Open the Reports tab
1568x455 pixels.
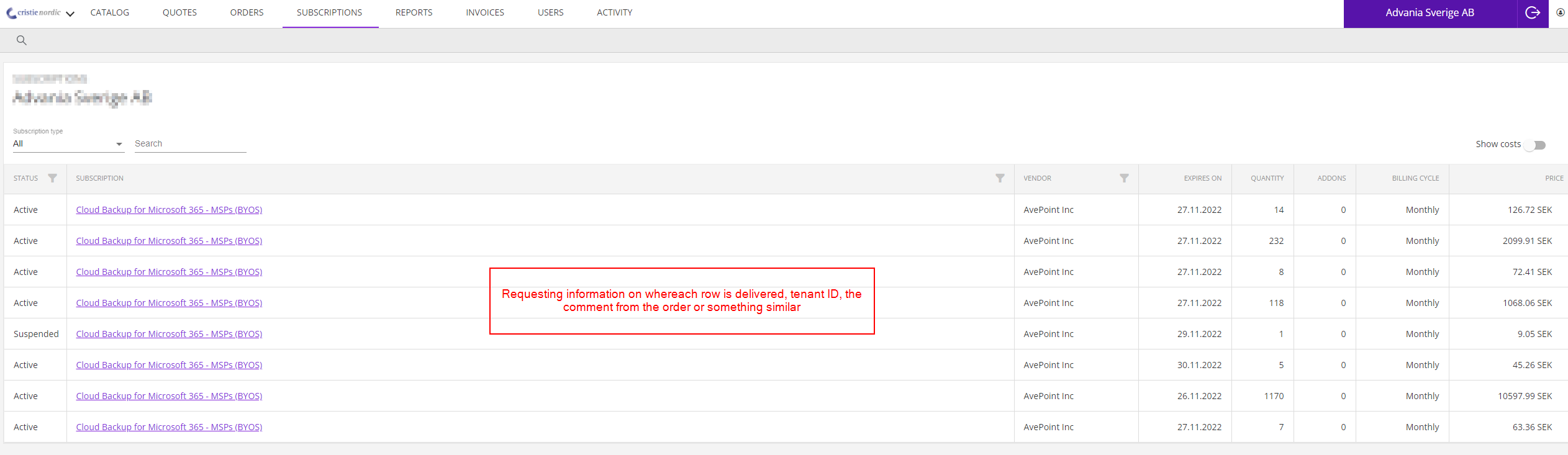pyautogui.click(x=414, y=12)
